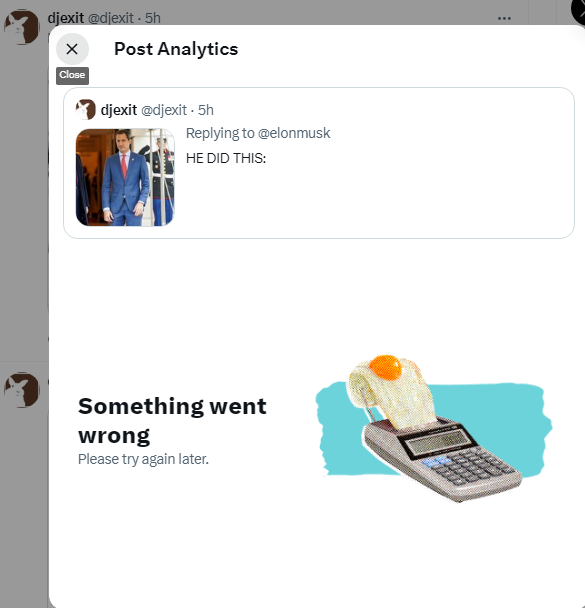Click djexit's avatar inside the analytics post card
Image resolution: width=585 pixels, height=608 pixels.
tap(85, 110)
